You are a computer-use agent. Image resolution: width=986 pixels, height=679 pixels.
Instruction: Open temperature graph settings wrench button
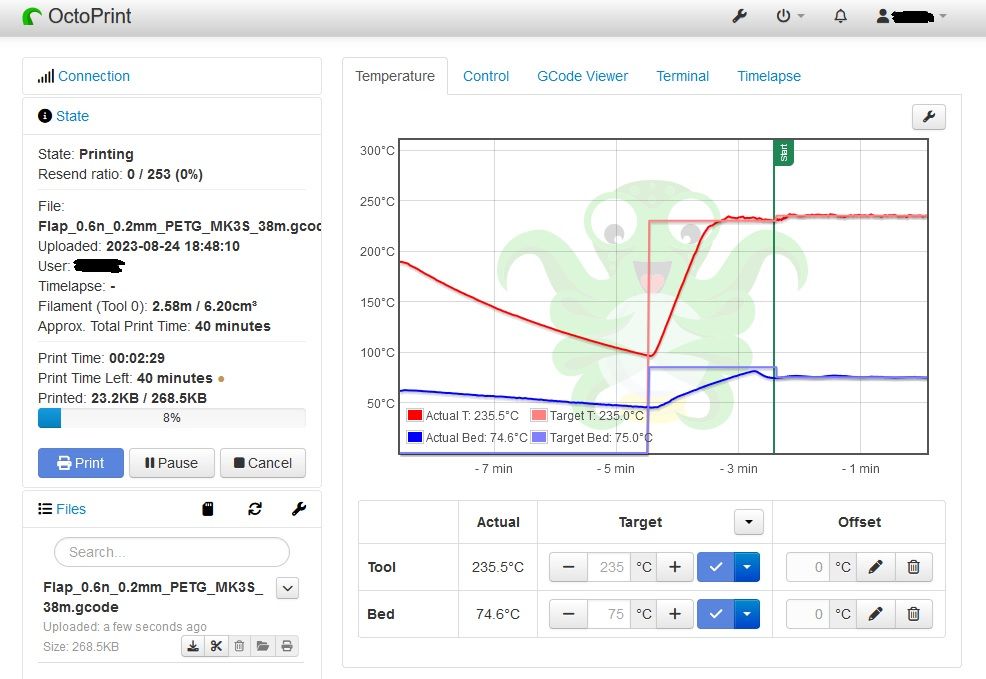[928, 117]
